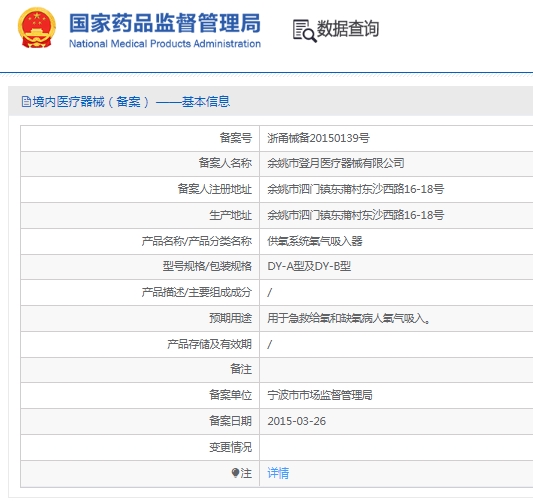Click the 产品描述/主要组成成分 label
The height and width of the screenshot is (501, 533).
[x=196, y=292]
